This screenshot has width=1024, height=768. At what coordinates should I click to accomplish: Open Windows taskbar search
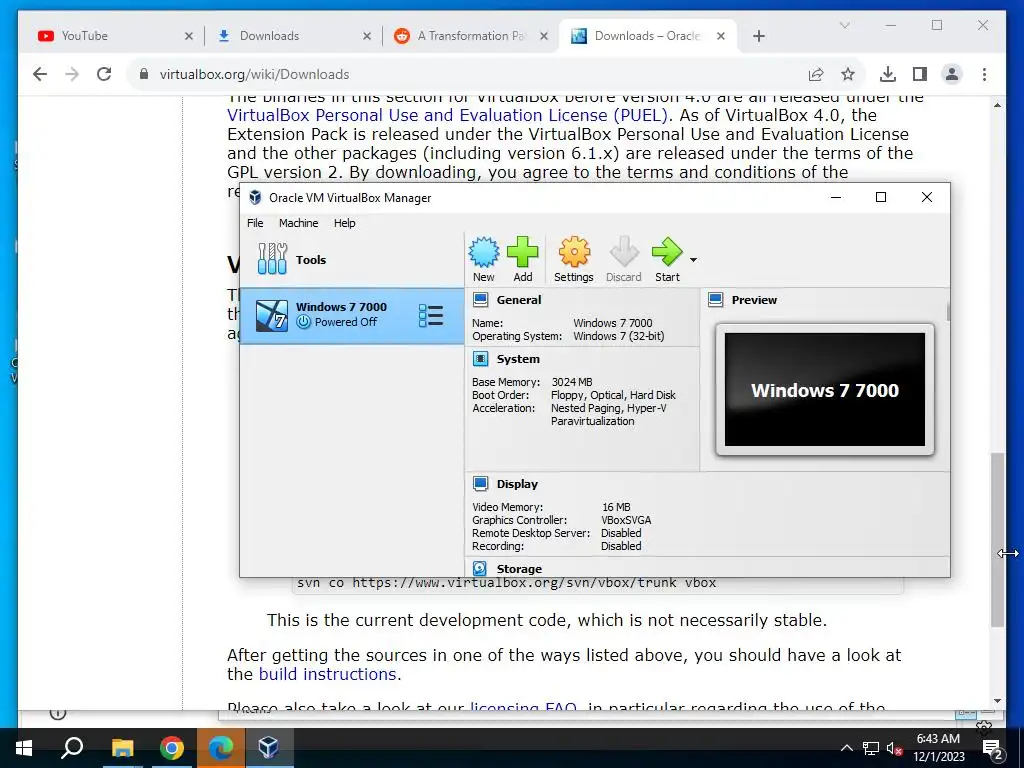pos(72,748)
